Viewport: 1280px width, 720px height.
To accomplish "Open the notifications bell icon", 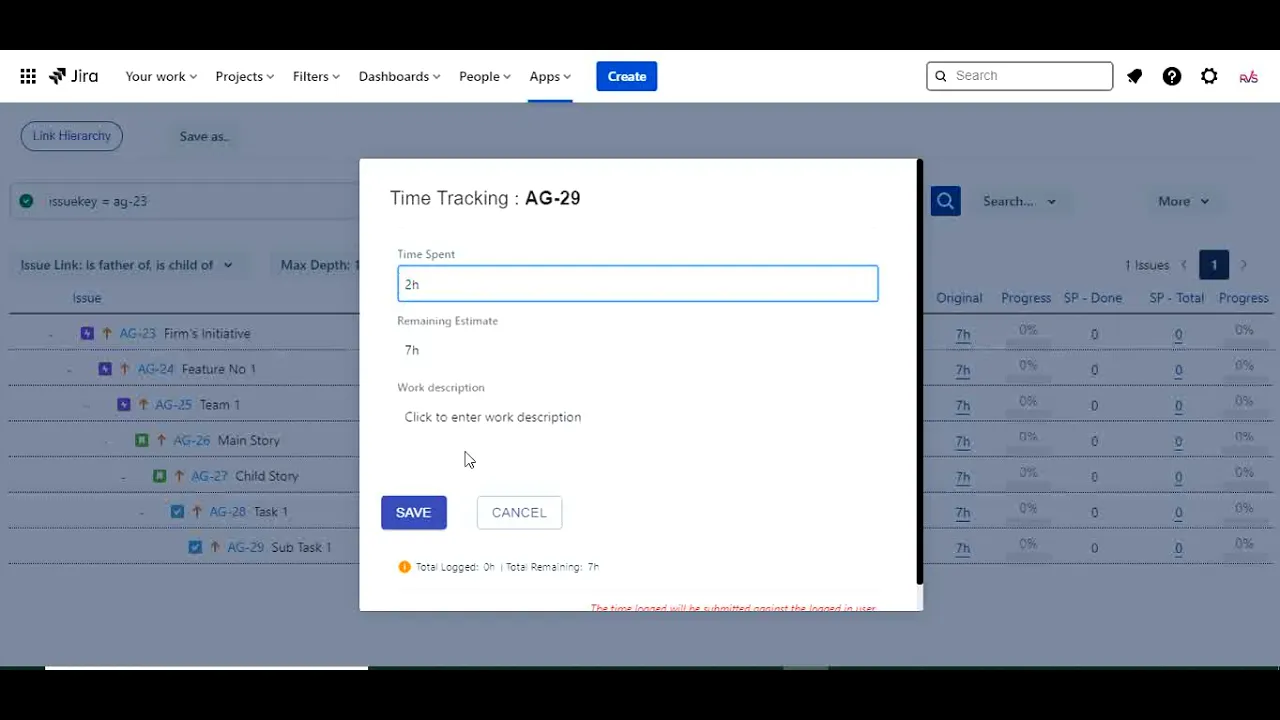I will (1134, 76).
